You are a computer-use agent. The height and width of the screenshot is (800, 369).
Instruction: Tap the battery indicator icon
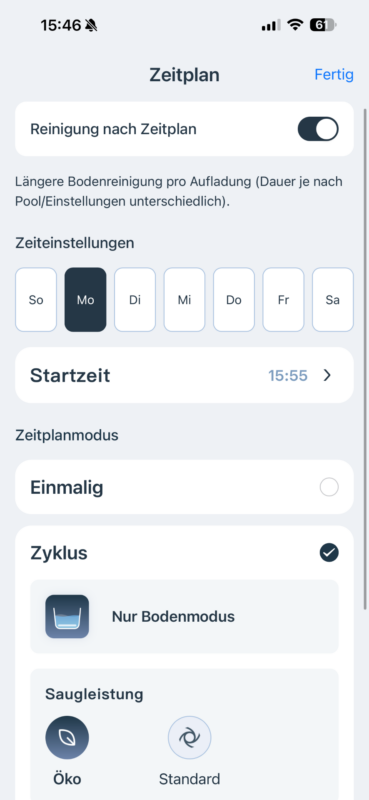pyautogui.click(x=323, y=24)
